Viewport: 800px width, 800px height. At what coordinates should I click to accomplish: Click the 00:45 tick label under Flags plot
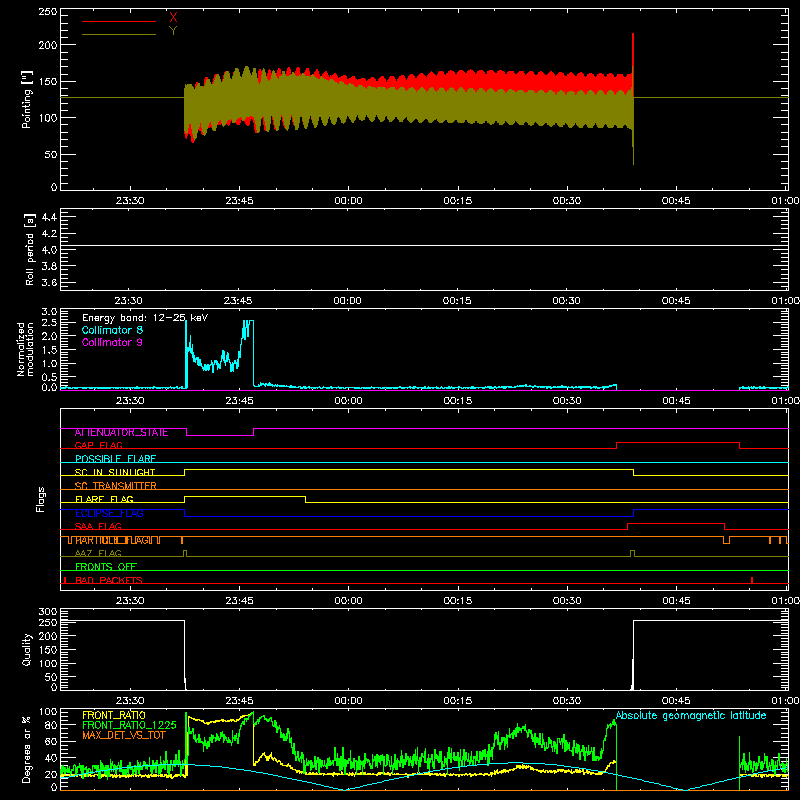pos(677,601)
